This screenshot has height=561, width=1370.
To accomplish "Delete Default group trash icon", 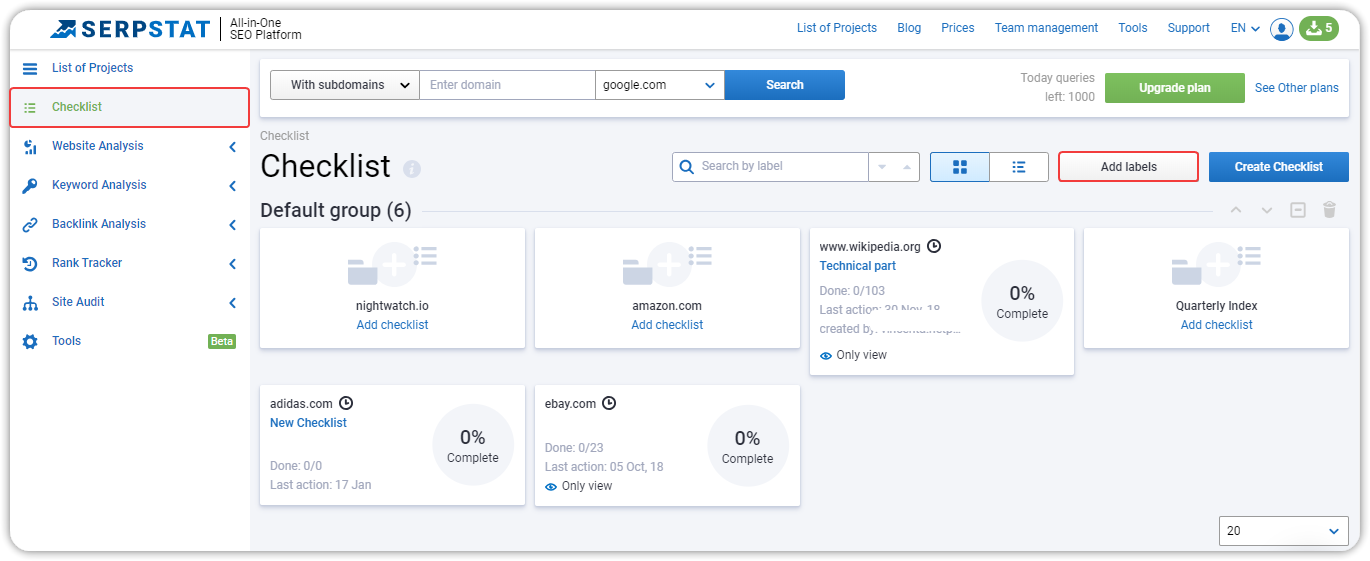I will [1329, 210].
